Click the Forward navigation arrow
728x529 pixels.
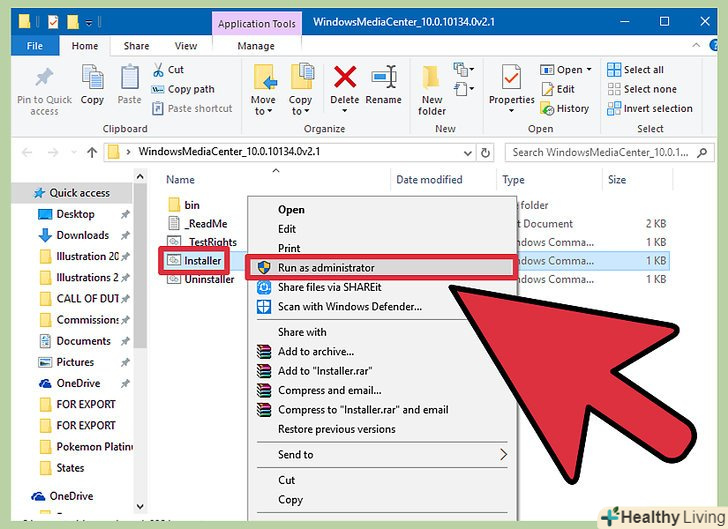[x=53, y=152]
